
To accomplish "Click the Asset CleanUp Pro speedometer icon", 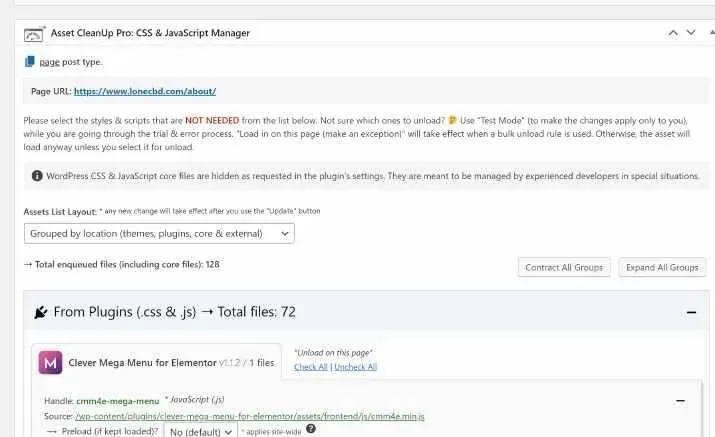I will coord(34,33).
